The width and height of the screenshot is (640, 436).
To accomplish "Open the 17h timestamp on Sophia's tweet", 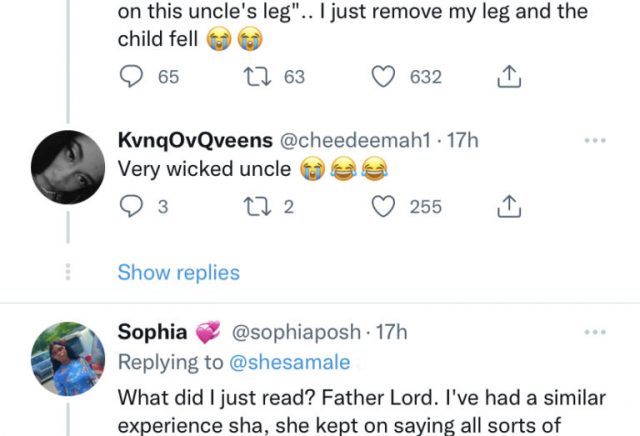I will [x=392, y=332].
